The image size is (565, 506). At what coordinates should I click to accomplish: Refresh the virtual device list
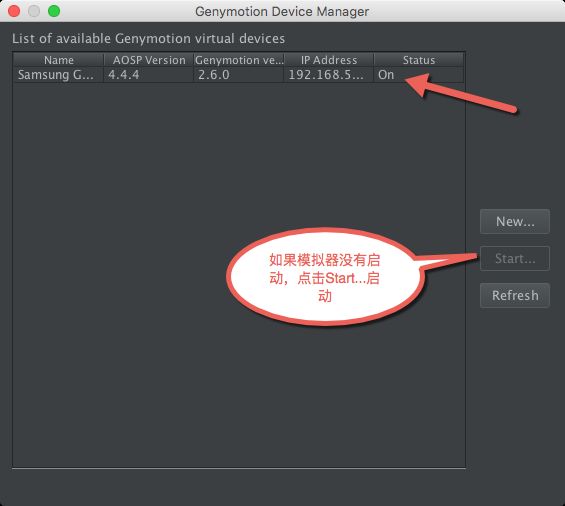click(515, 296)
